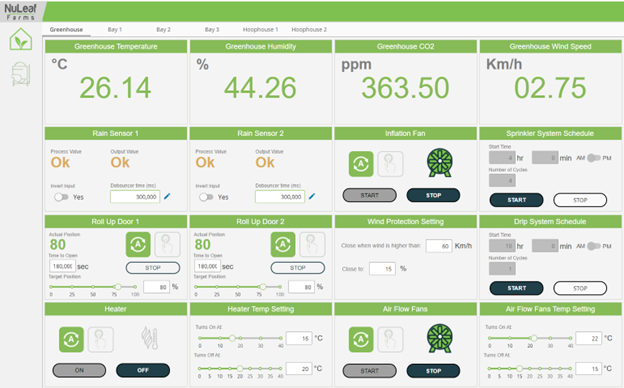The width and height of the screenshot is (624, 388).
Task: Select manual hand mode for Inflation Fan
Action: (390, 164)
